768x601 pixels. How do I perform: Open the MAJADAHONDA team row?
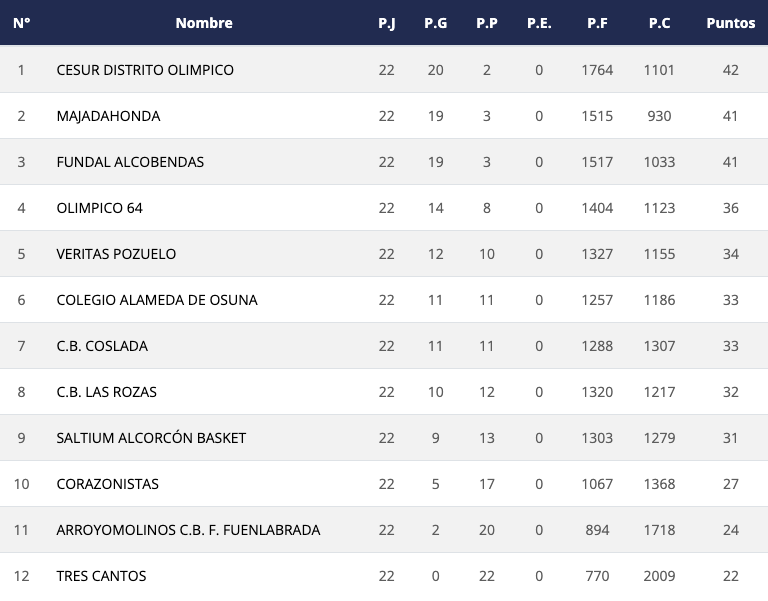pos(108,116)
